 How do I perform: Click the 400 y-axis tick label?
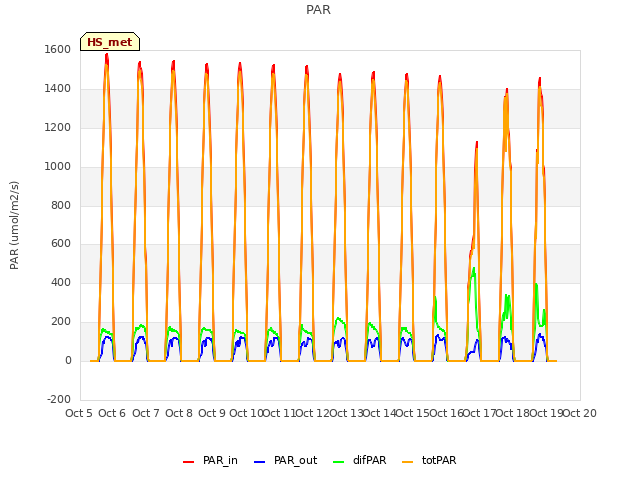point(61,282)
